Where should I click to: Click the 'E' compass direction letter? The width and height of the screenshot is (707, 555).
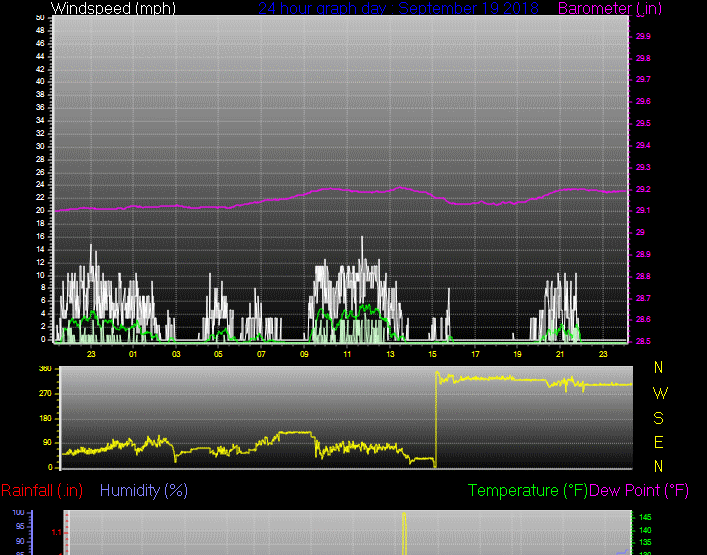pyautogui.click(x=658, y=443)
